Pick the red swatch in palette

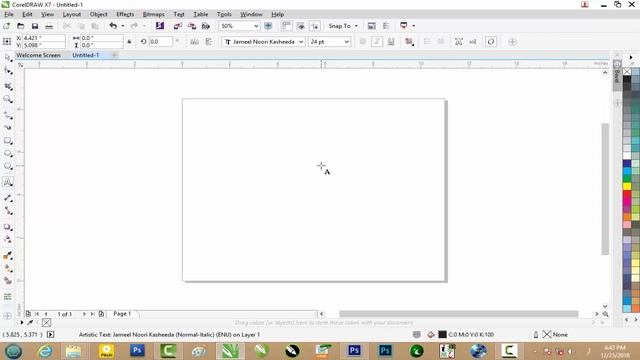627,194
